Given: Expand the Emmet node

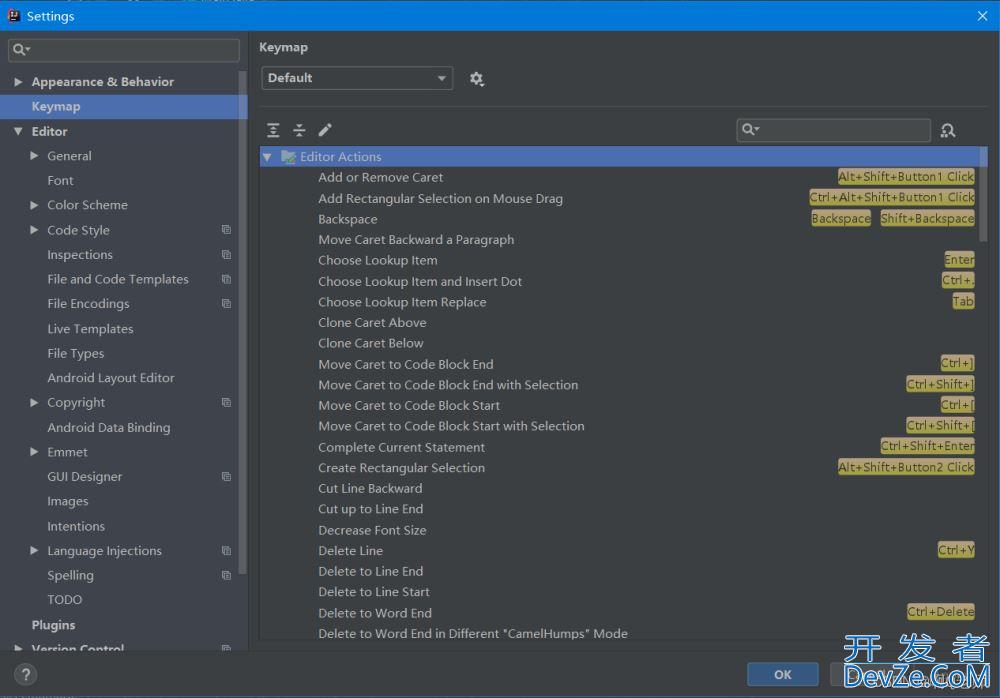Looking at the screenshot, I should (x=34, y=451).
